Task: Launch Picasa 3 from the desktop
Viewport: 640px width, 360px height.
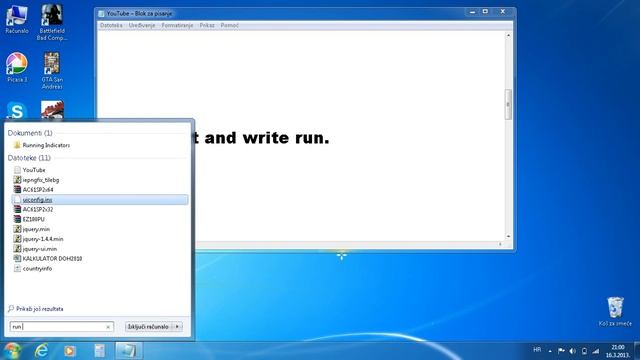Action: [17, 68]
